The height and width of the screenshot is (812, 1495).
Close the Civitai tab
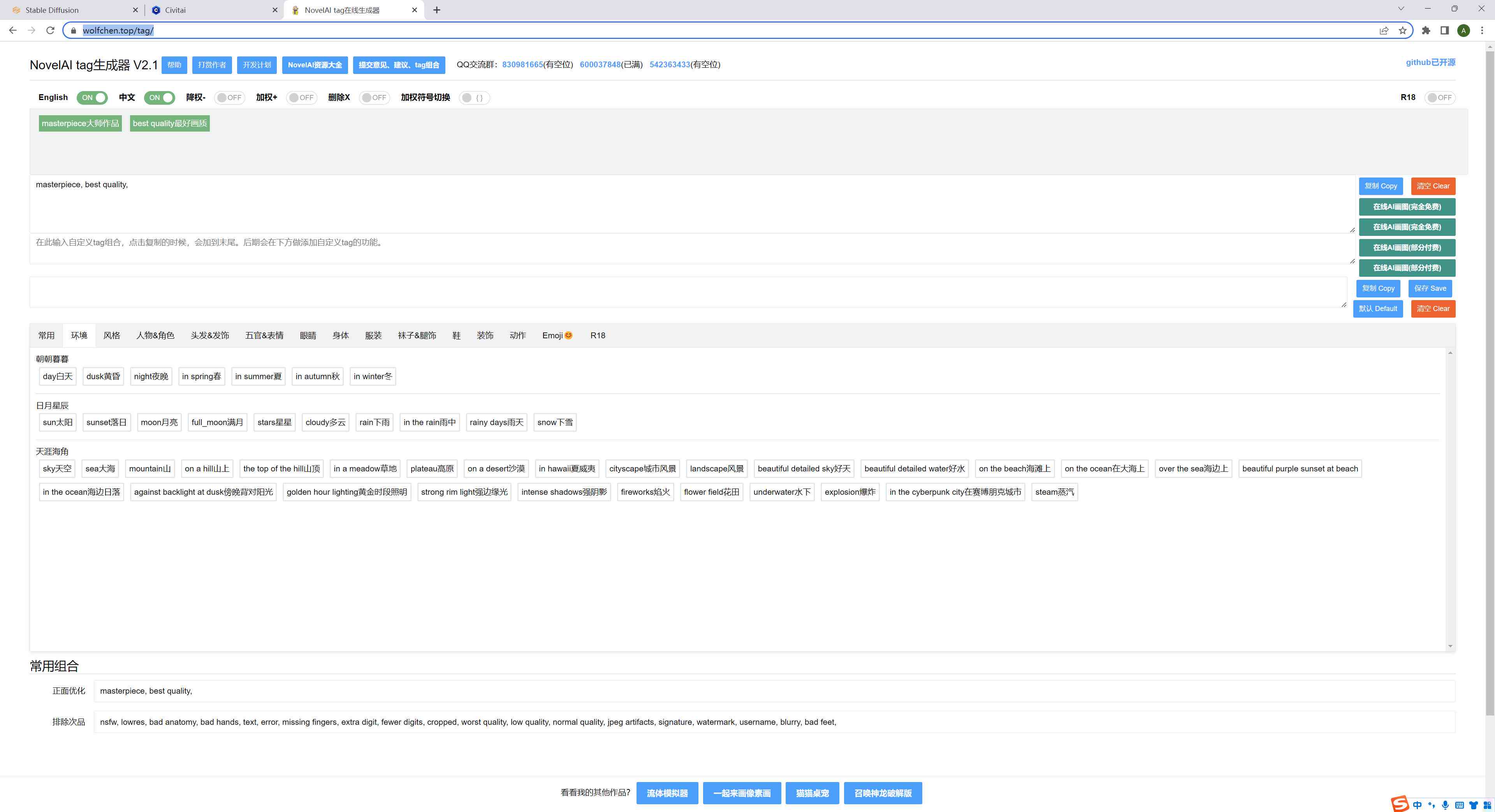point(275,10)
